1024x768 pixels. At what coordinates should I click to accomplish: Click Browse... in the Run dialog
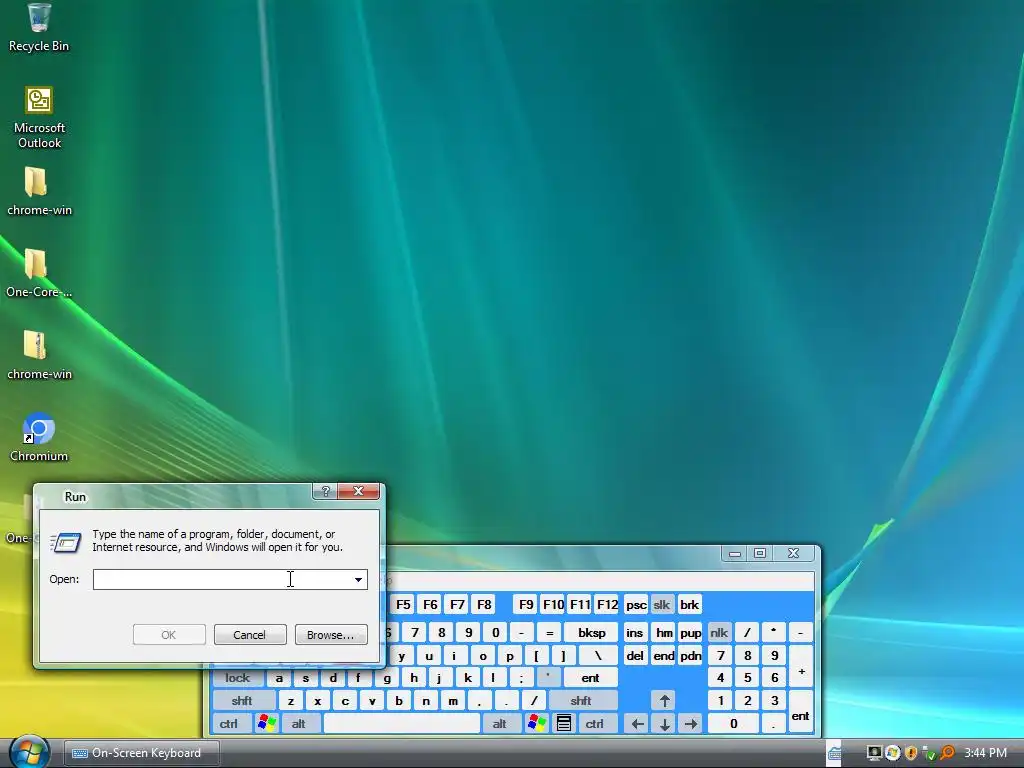(x=330, y=635)
